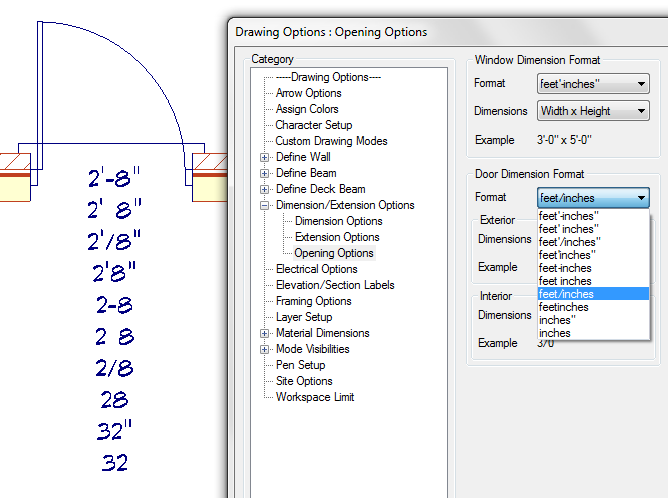
Task: Click the 2'/8" door dimension sample
Action: tap(114, 240)
